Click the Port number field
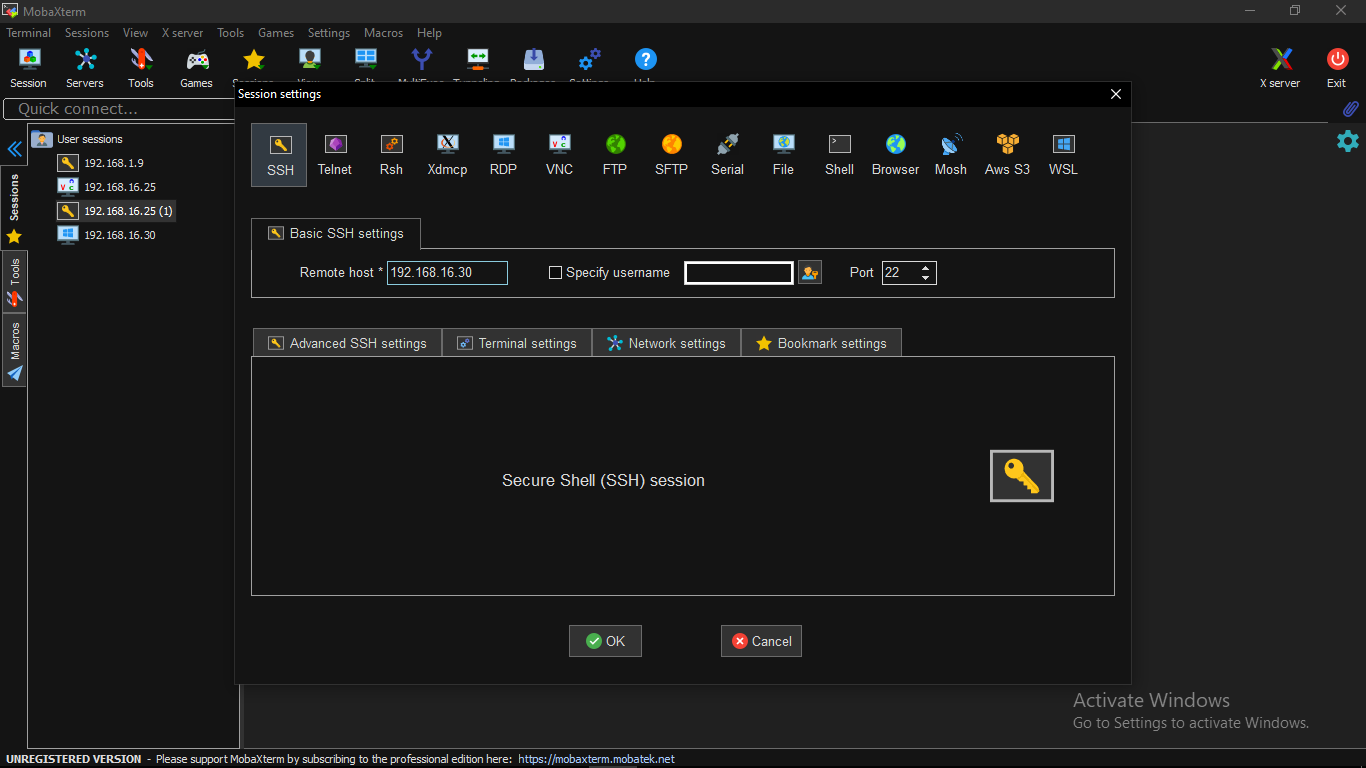The height and width of the screenshot is (768, 1366). click(x=899, y=272)
